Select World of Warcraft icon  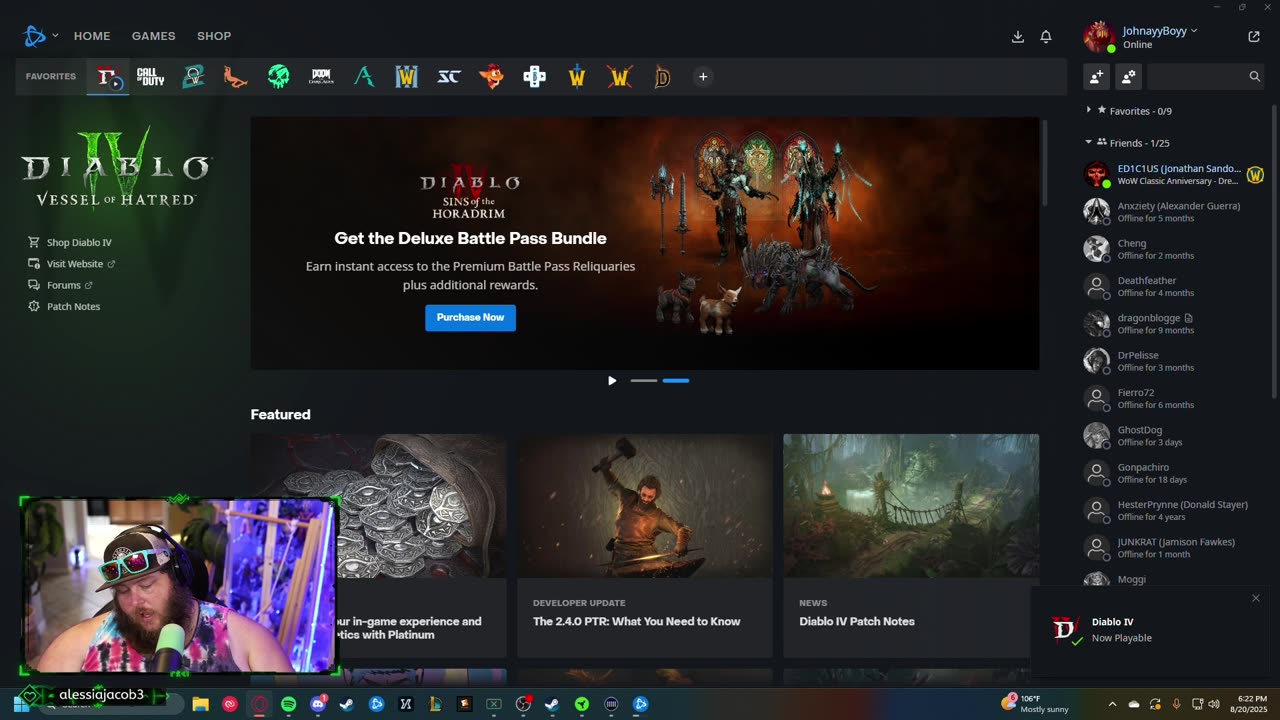[x=577, y=77]
